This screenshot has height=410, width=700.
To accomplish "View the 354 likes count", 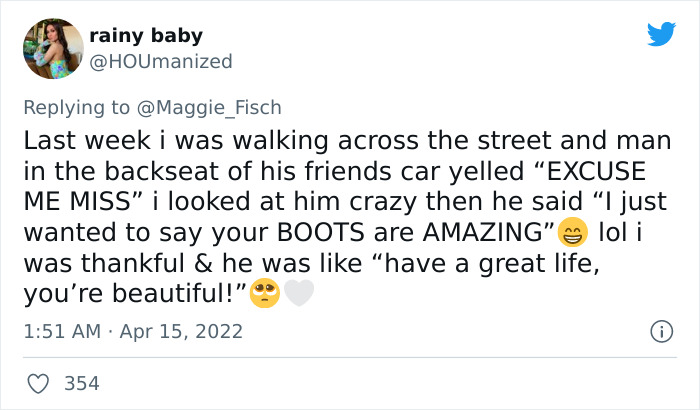I will 81,382.
